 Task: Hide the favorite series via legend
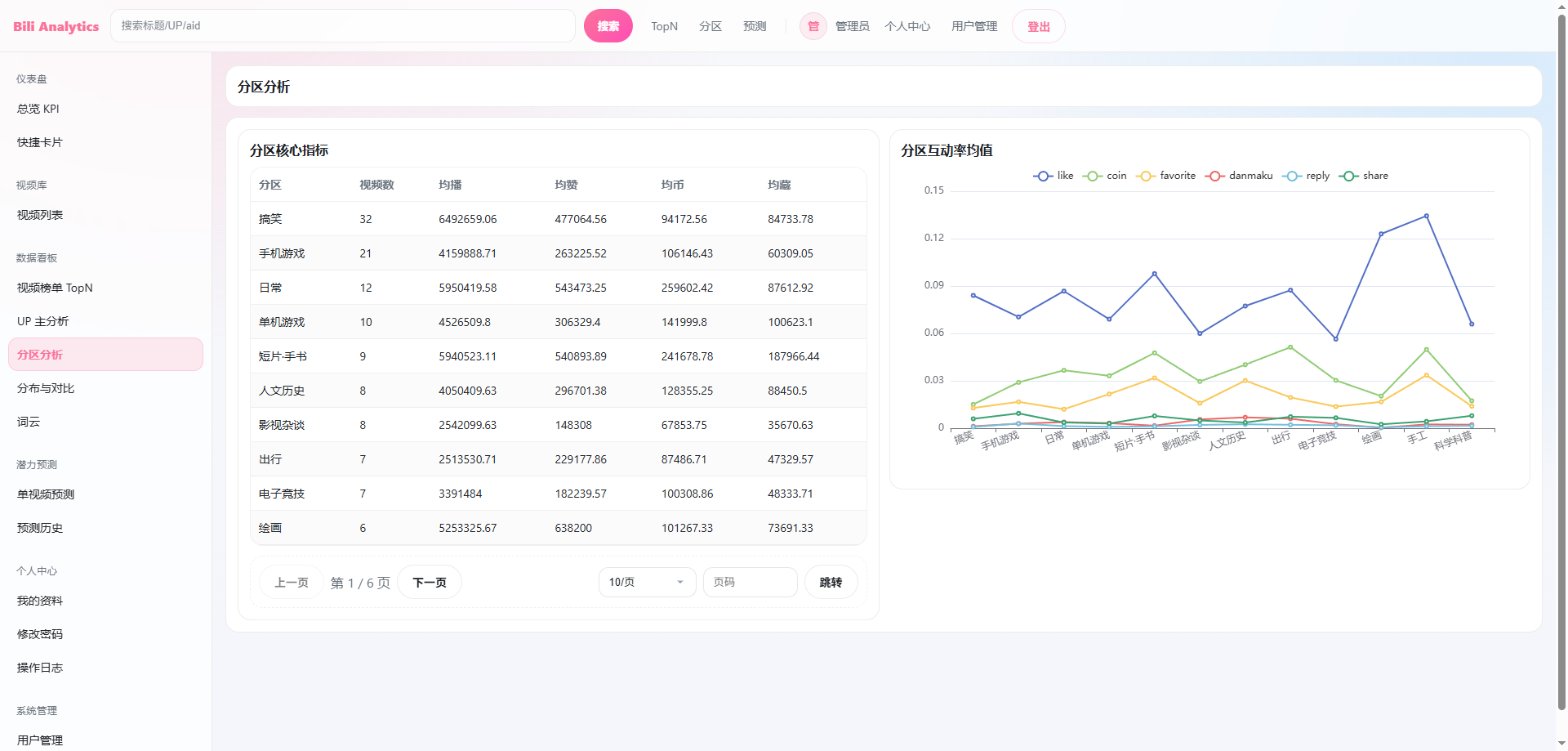point(1166,176)
